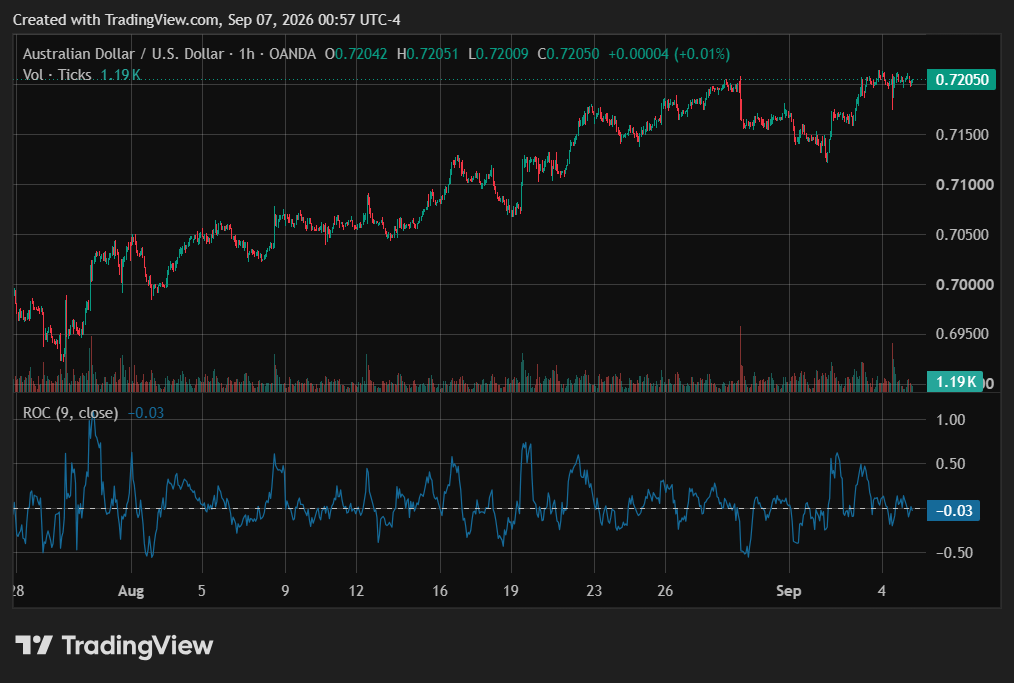
Task: Click the 0.70000 price axis label
Action: [x=965, y=285]
